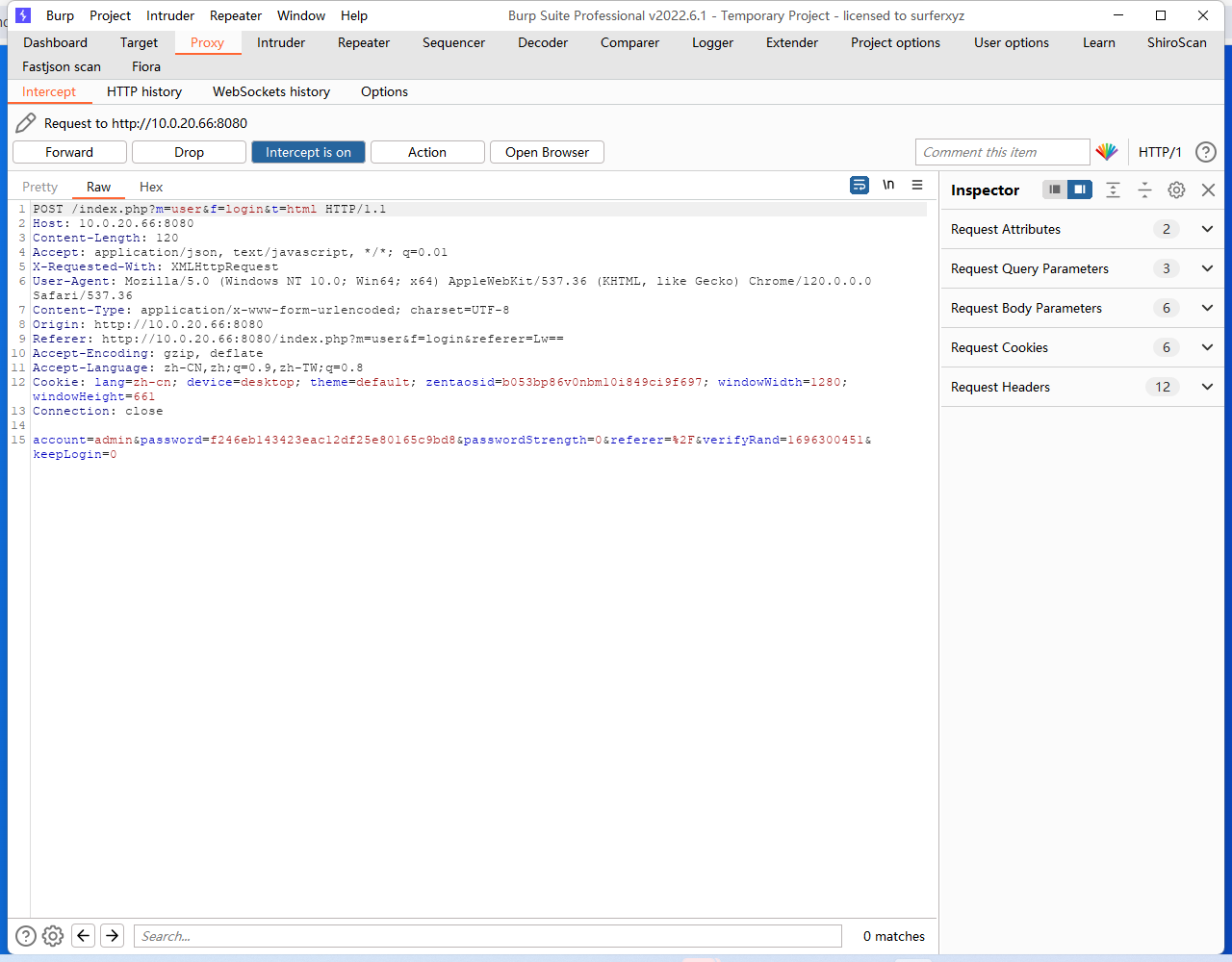Open the Fastjson scan tab

62,66
